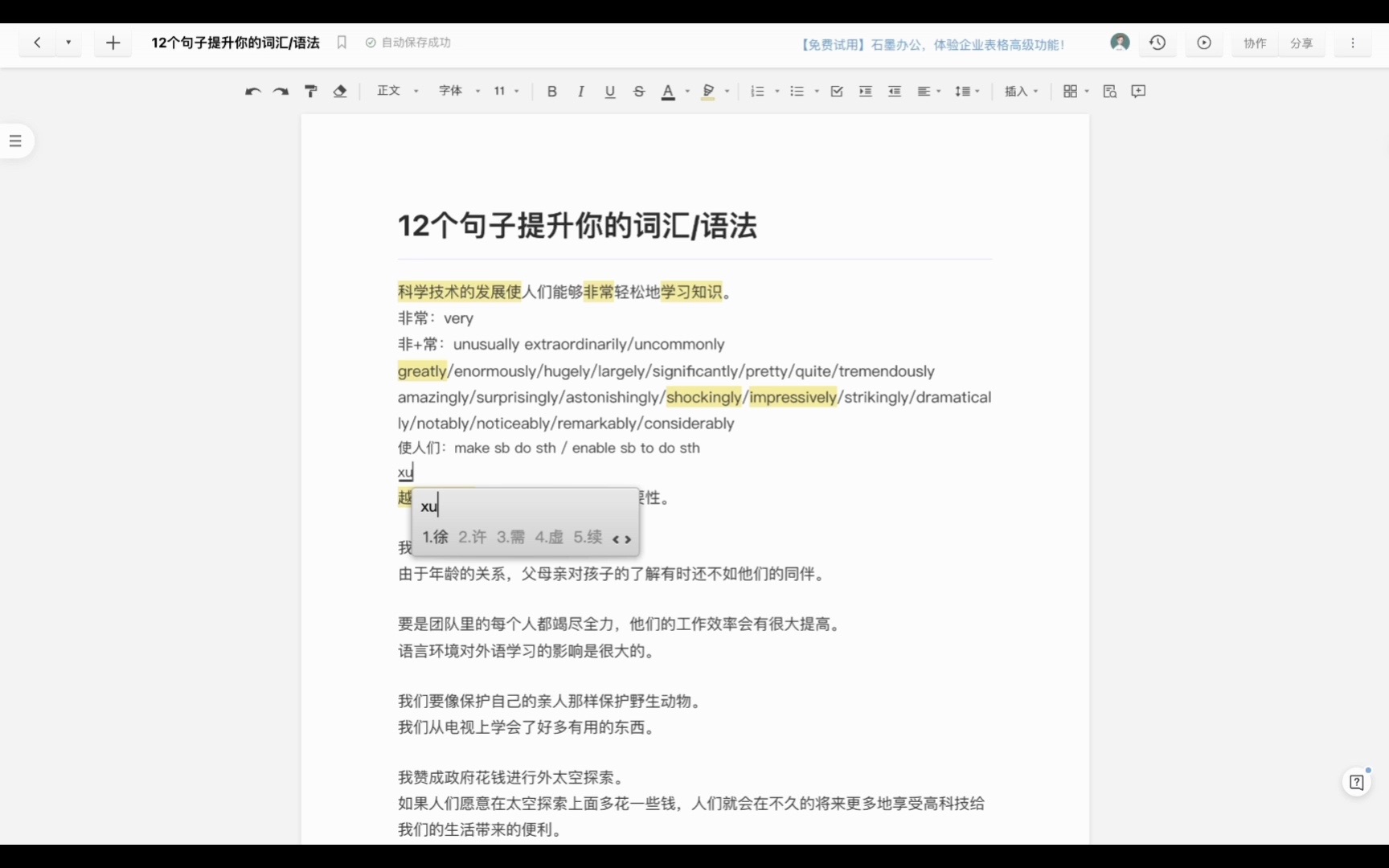Screen dimensions: 1389x868
Task: Insert a checkbox task list
Action: [x=837, y=92]
